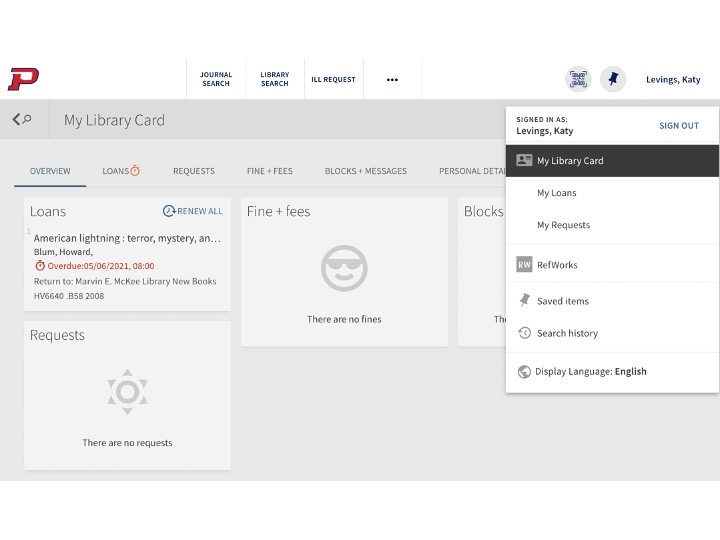Change Display Language: English setting

(590, 372)
